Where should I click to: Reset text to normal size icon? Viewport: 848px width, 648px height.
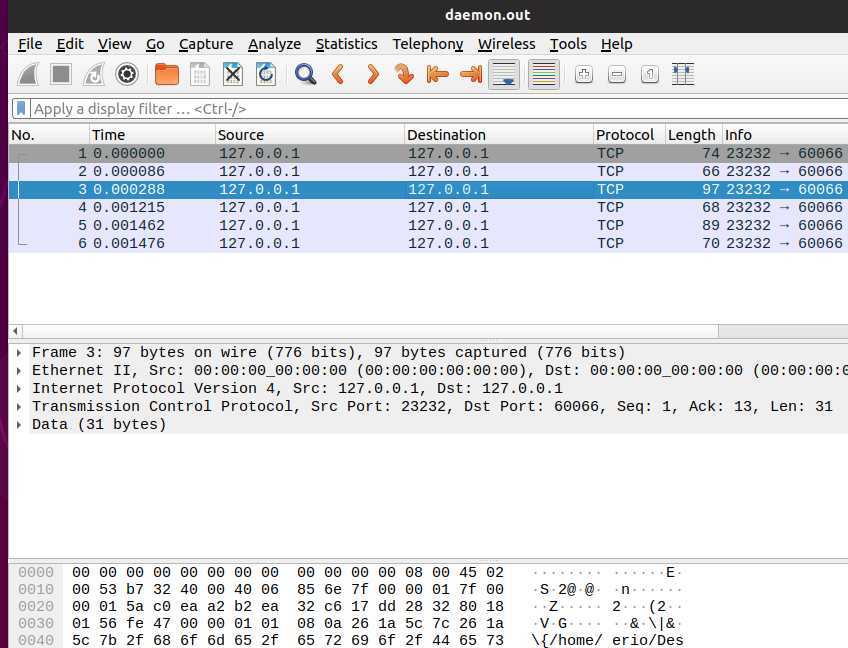pyautogui.click(x=650, y=74)
